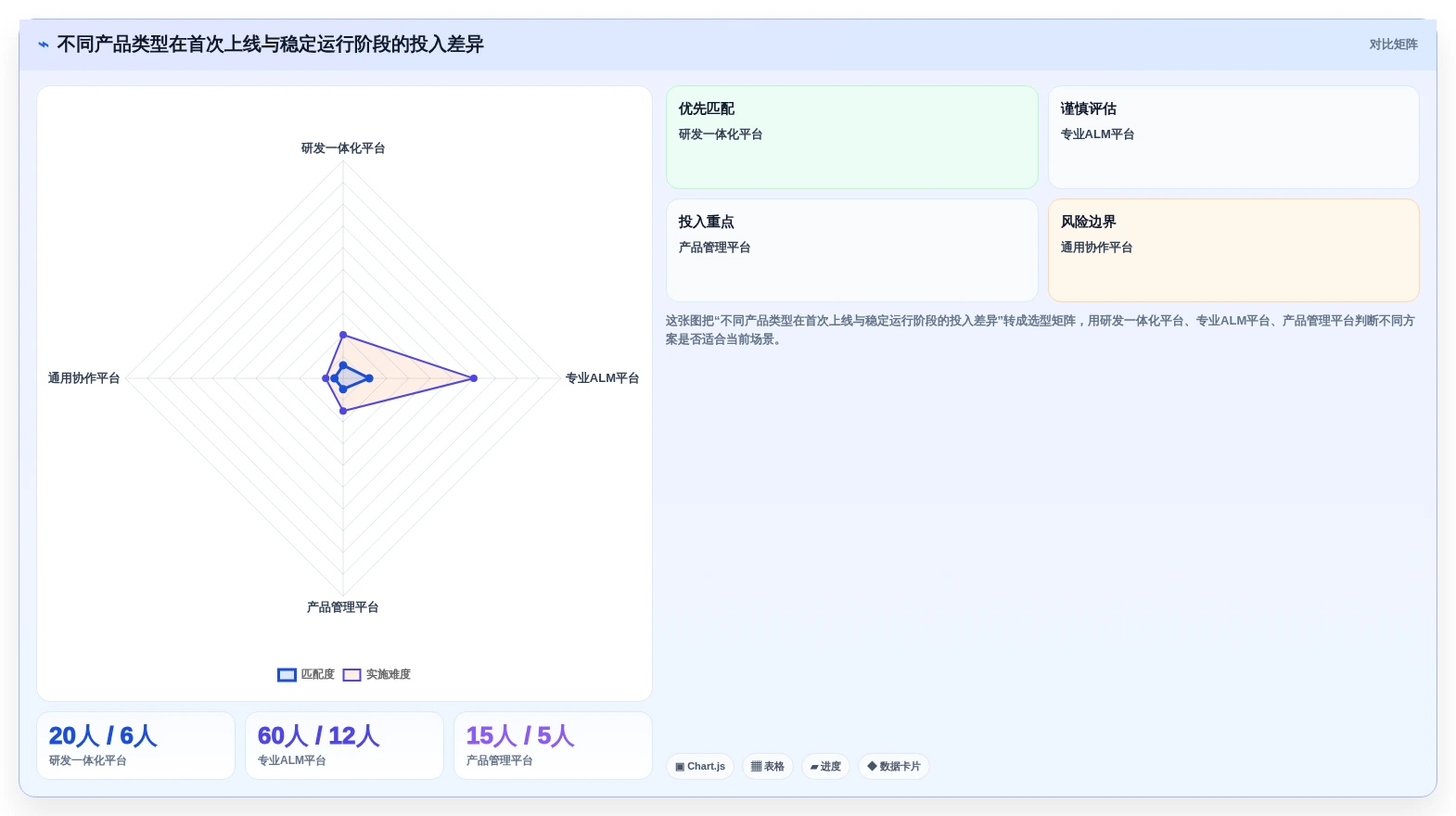Screen dimensions: 1456x816
Task: Click the 表格 tag
Action: click(x=768, y=767)
